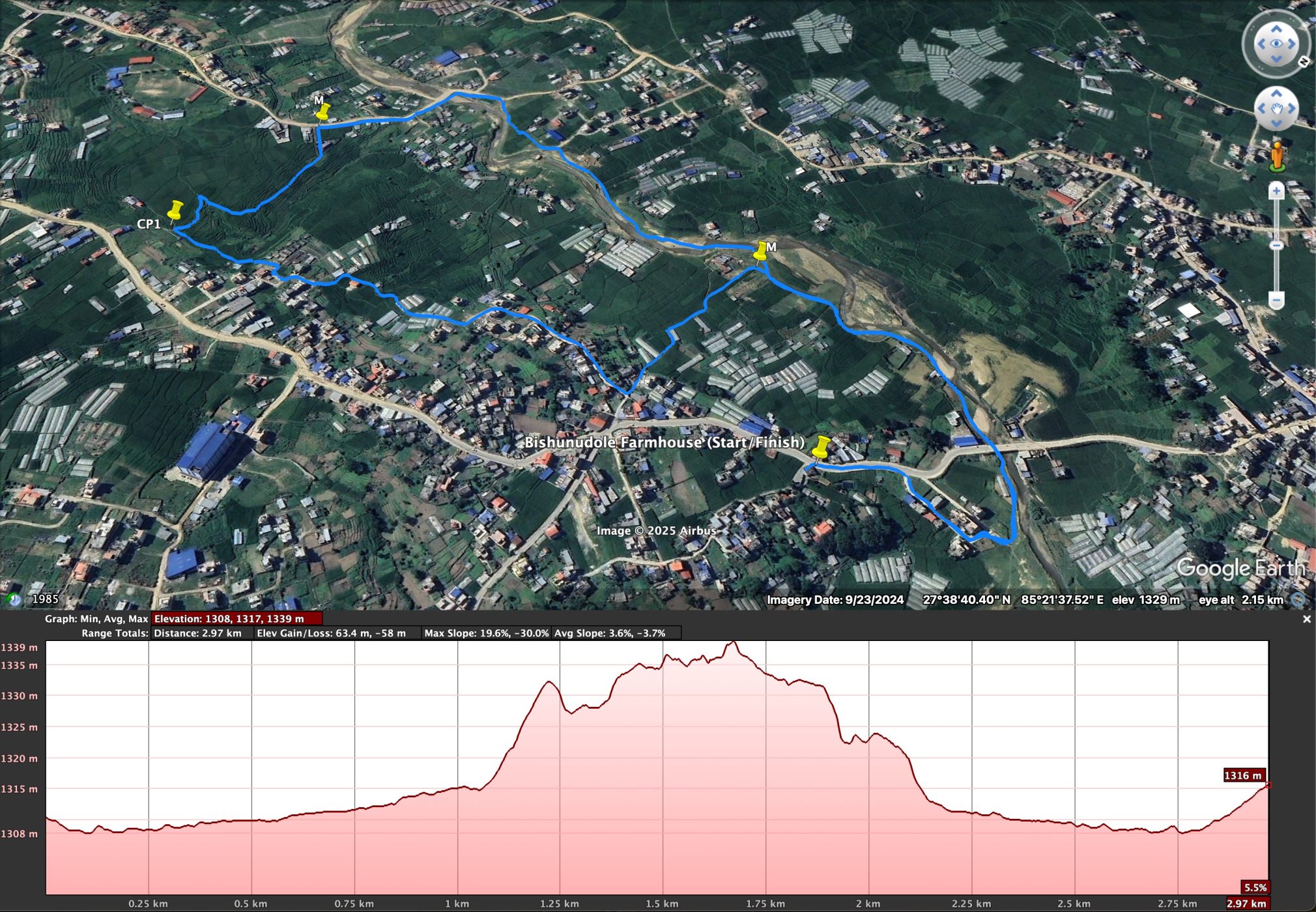Toggle the Elev Gain/Loss metric
The width and height of the screenshot is (1316, 912).
pyautogui.click(x=337, y=633)
